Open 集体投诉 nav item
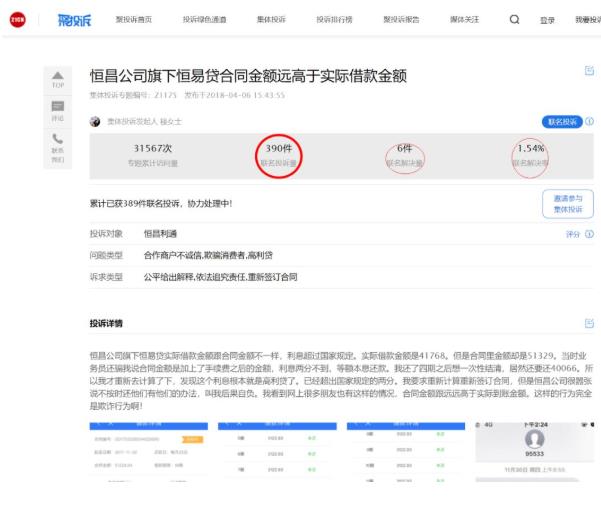The height and width of the screenshot is (511, 601). 271,20
